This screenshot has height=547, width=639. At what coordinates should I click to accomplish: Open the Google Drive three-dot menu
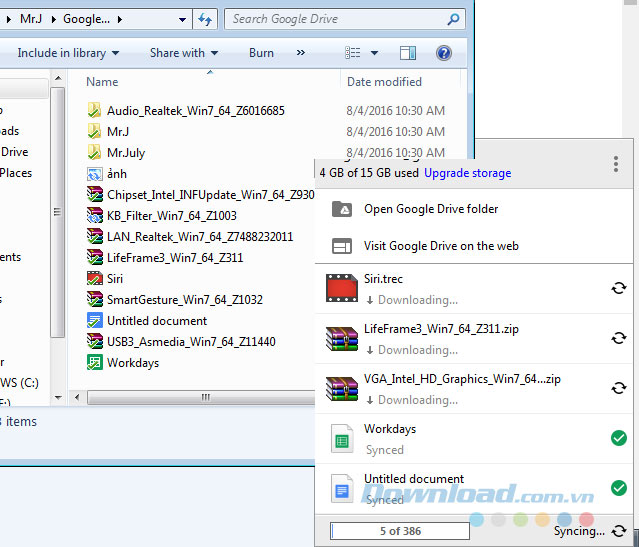tap(616, 164)
